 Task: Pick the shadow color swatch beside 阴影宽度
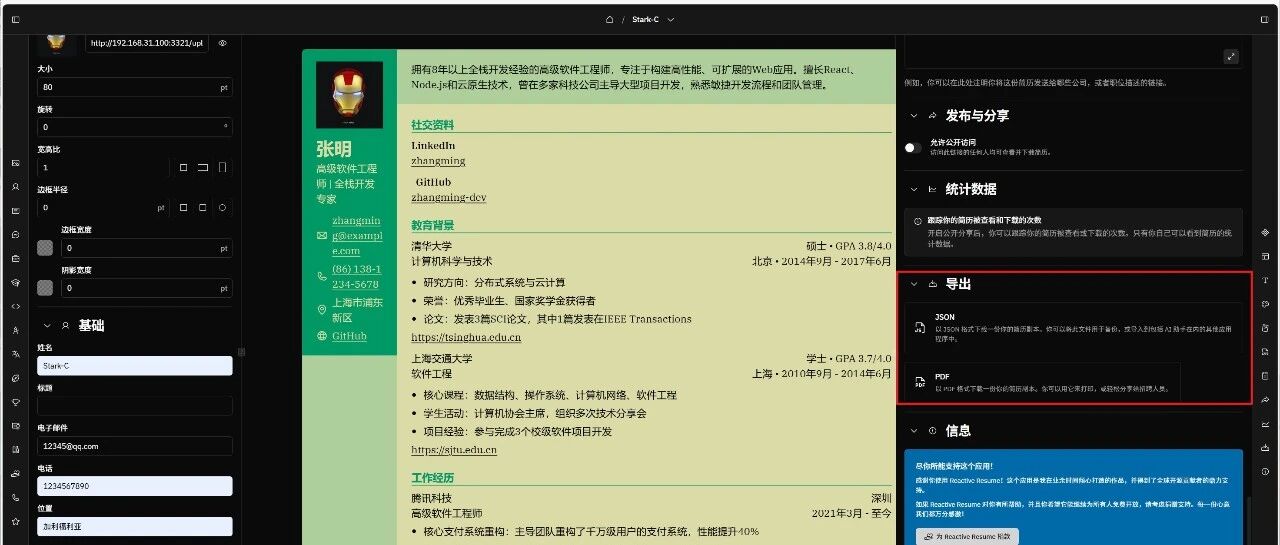45,287
